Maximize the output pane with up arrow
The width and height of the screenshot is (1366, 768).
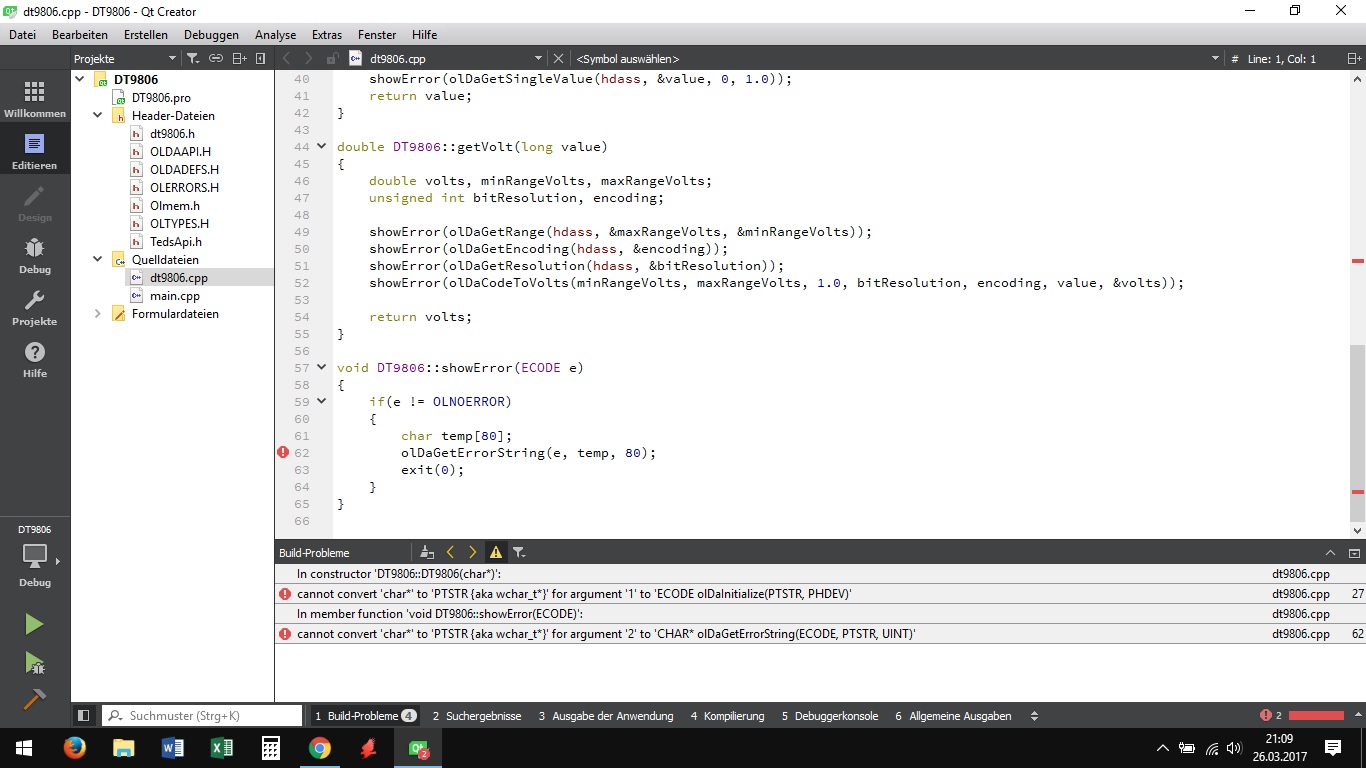coord(1331,552)
